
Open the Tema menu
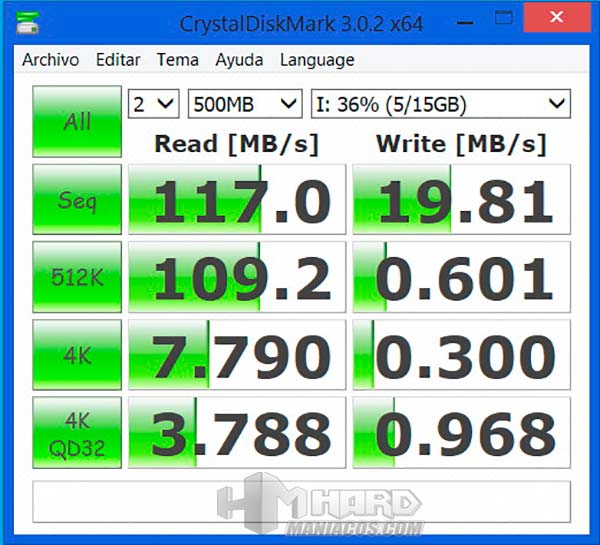[x=178, y=60]
